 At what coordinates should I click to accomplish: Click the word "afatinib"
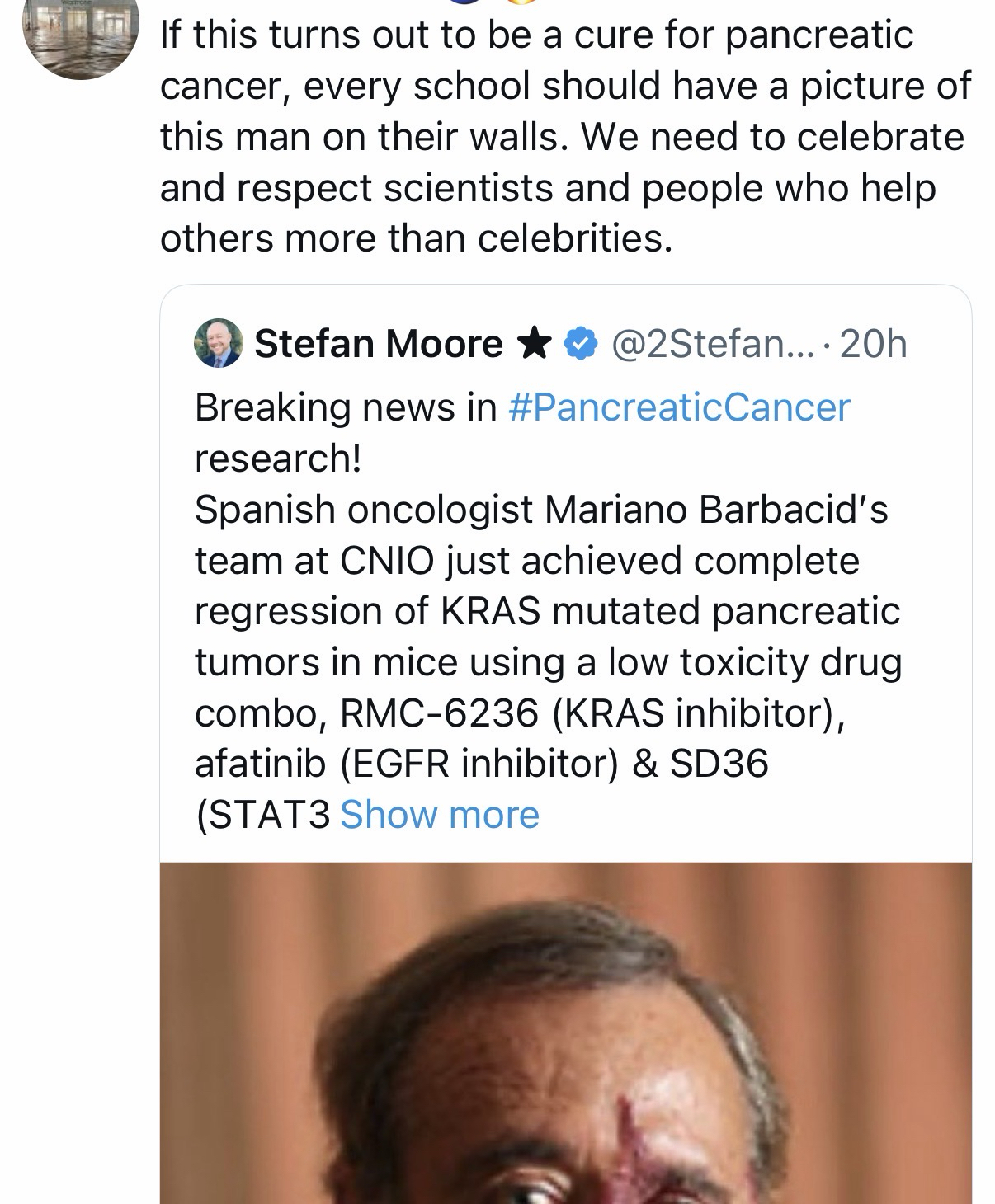point(260,764)
